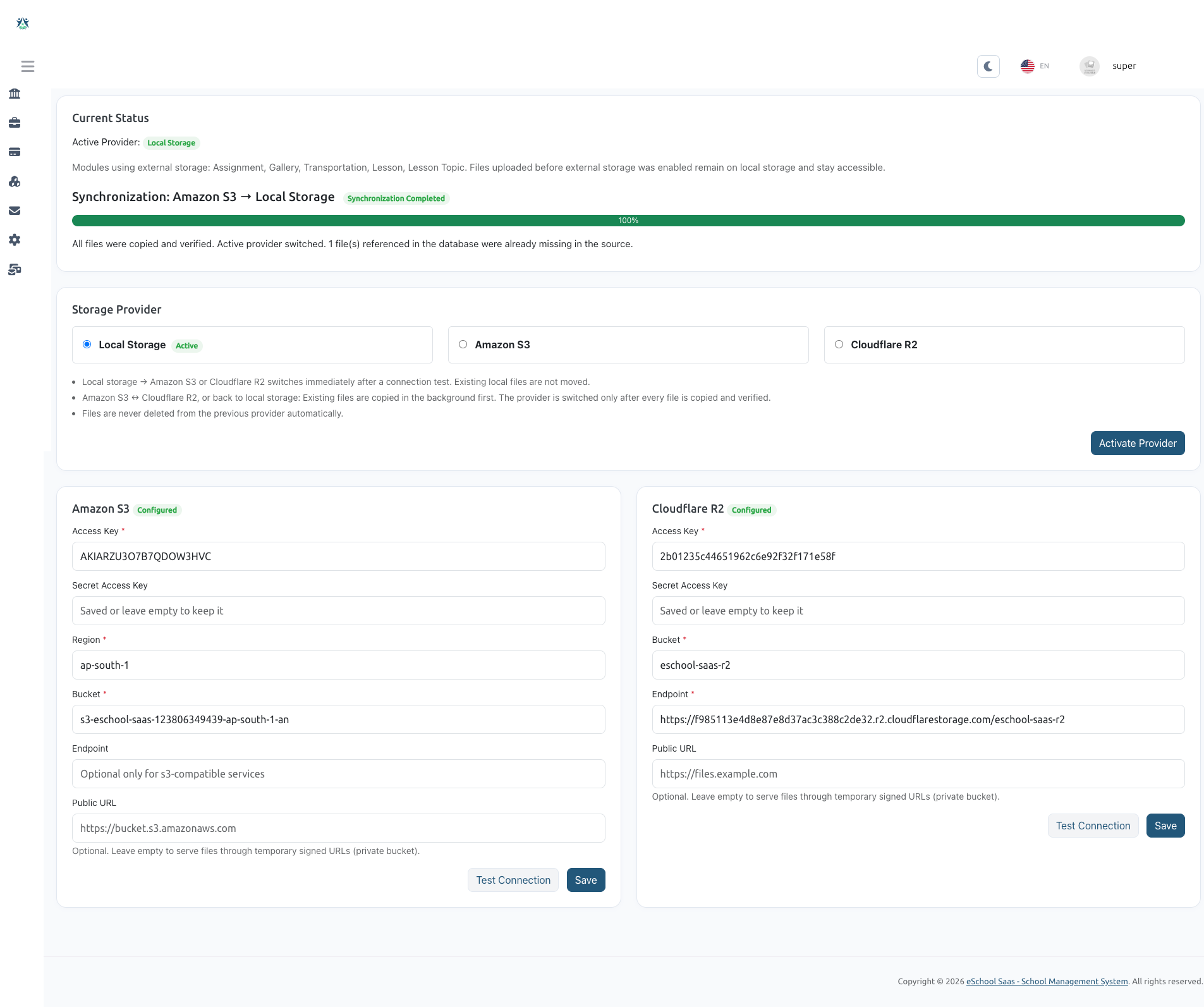The height and width of the screenshot is (1007, 1204).
Task: Click the Synchronization Completed badge
Action: (396, 198)
